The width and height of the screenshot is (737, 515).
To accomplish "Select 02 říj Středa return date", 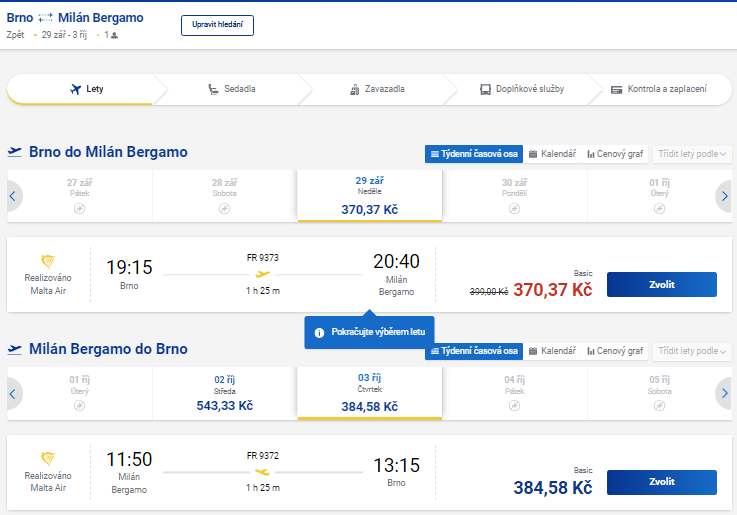I will coord(225,393).
